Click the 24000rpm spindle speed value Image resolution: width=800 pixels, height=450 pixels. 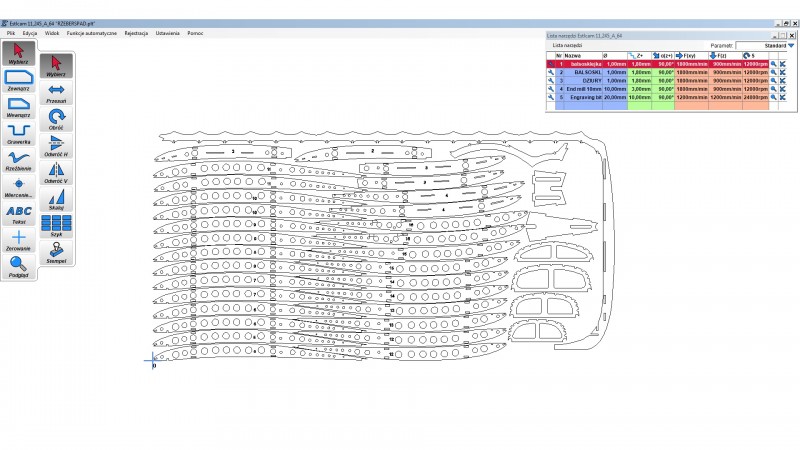point(756,97)
